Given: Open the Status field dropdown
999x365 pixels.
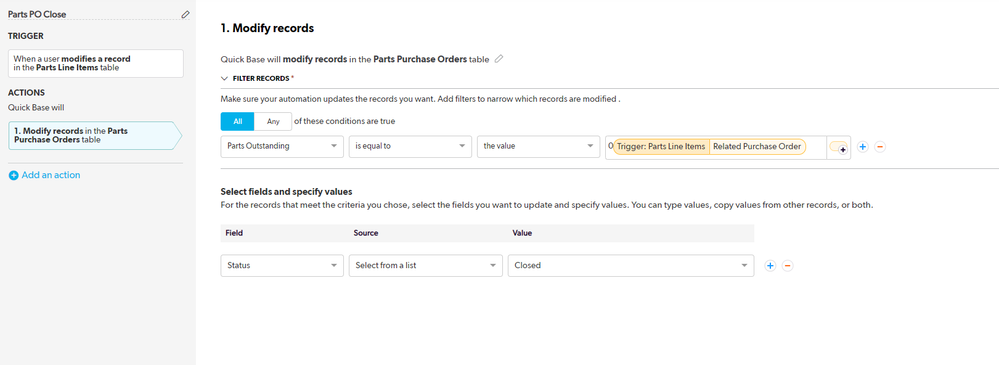Looking at the screenshot, I should [282, 266].
